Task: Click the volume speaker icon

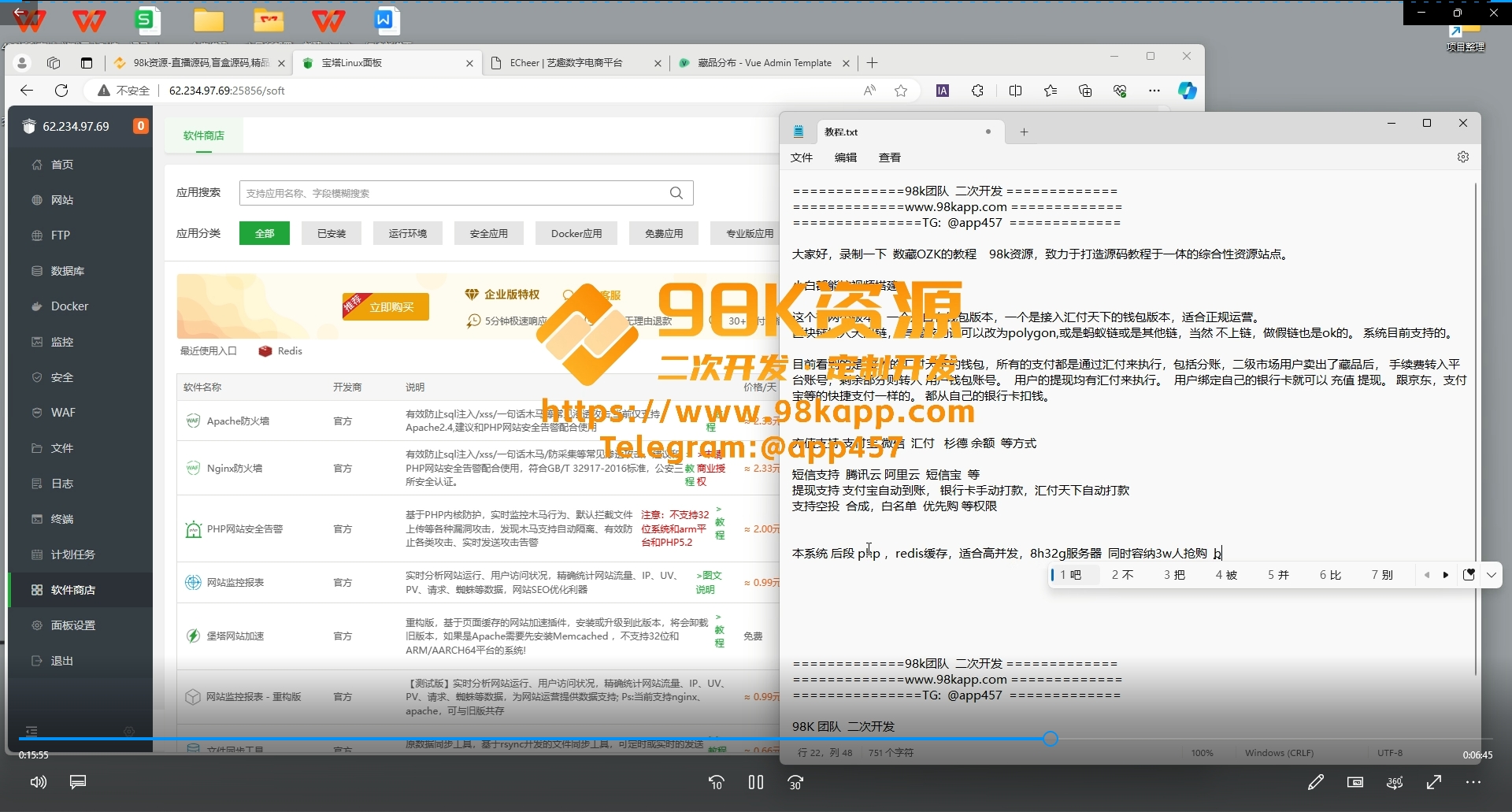Action: [x=38, y=782]
